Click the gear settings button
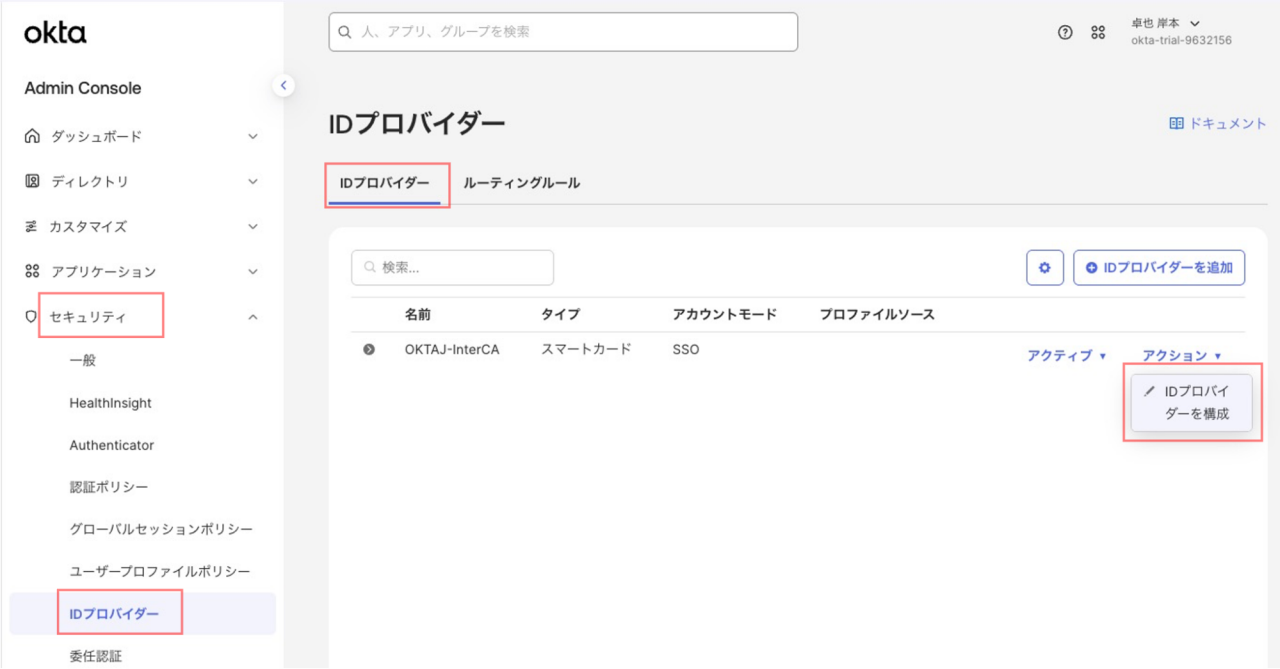This screenshot has width=1280, height=669. [x=1045, y=268]
